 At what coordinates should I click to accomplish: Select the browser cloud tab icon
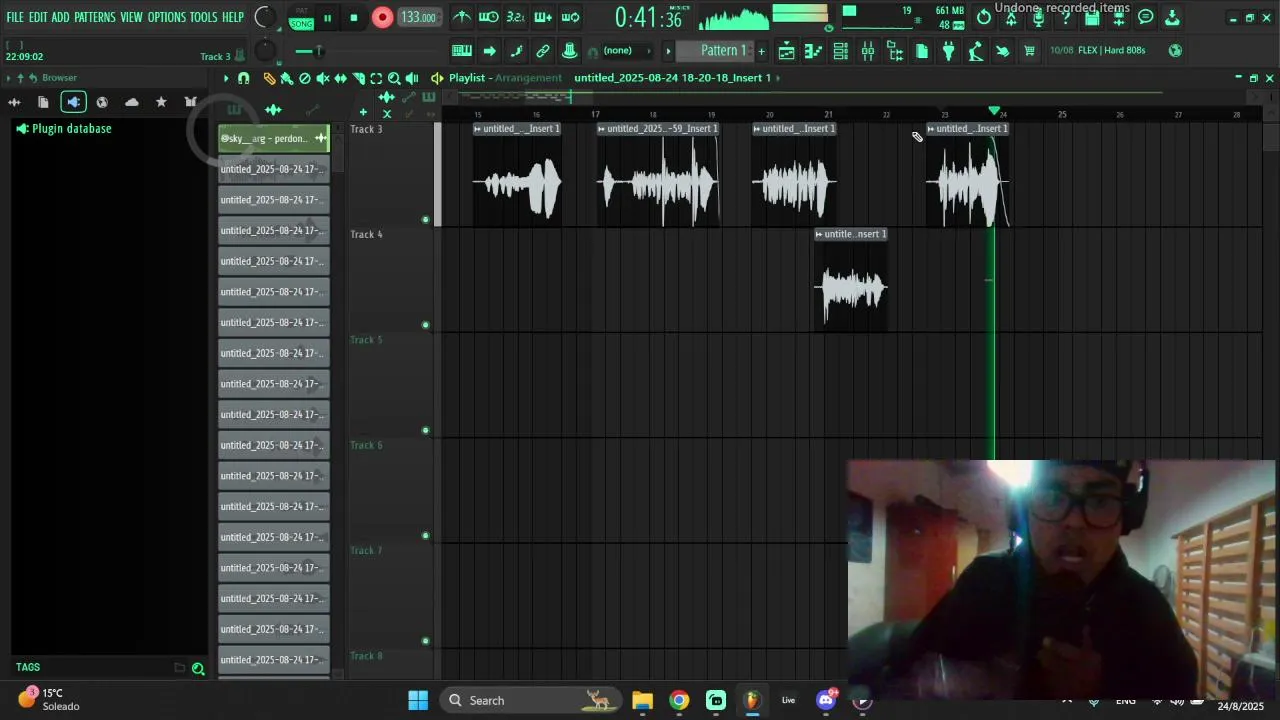coord(132,102)
